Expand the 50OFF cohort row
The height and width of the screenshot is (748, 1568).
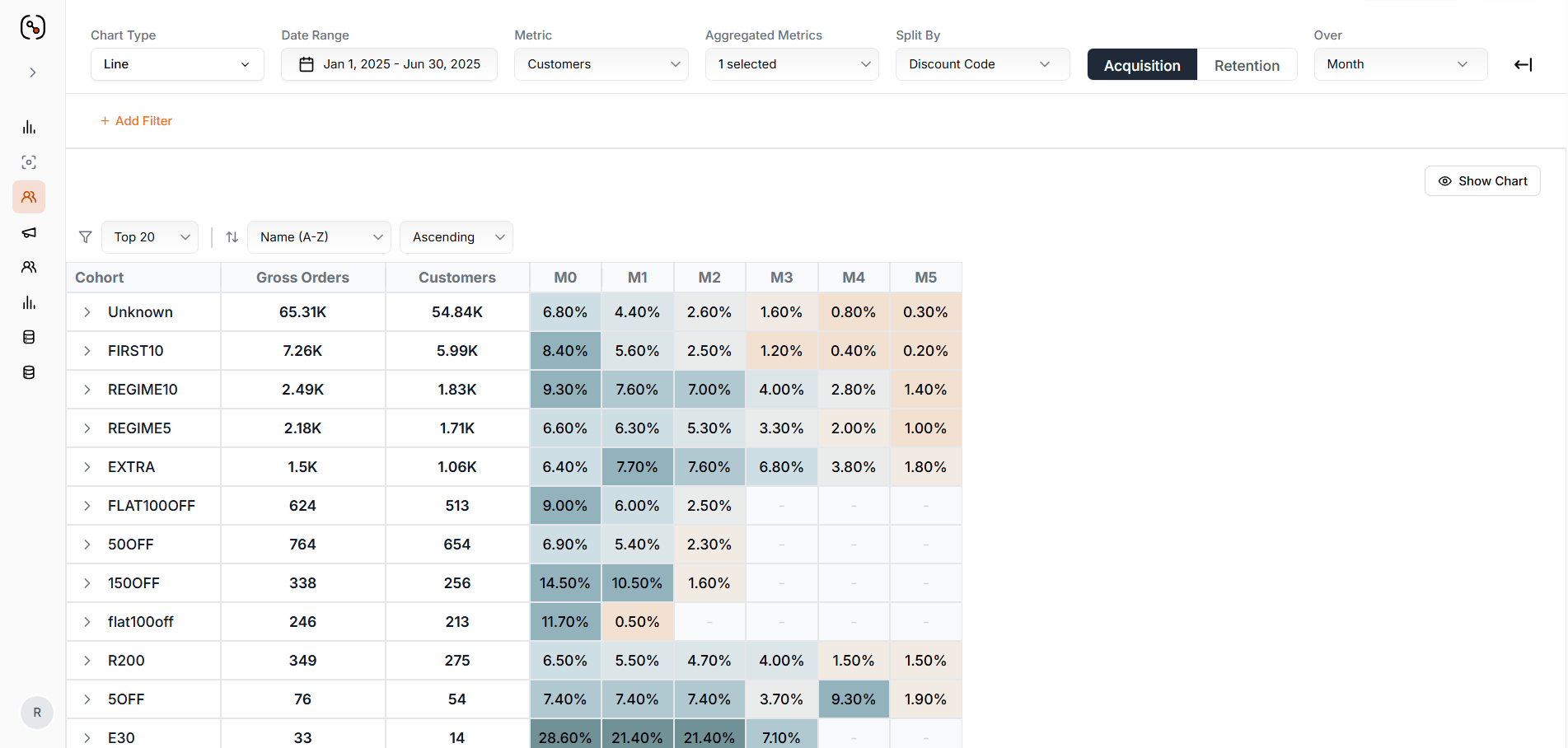(87, 545)
